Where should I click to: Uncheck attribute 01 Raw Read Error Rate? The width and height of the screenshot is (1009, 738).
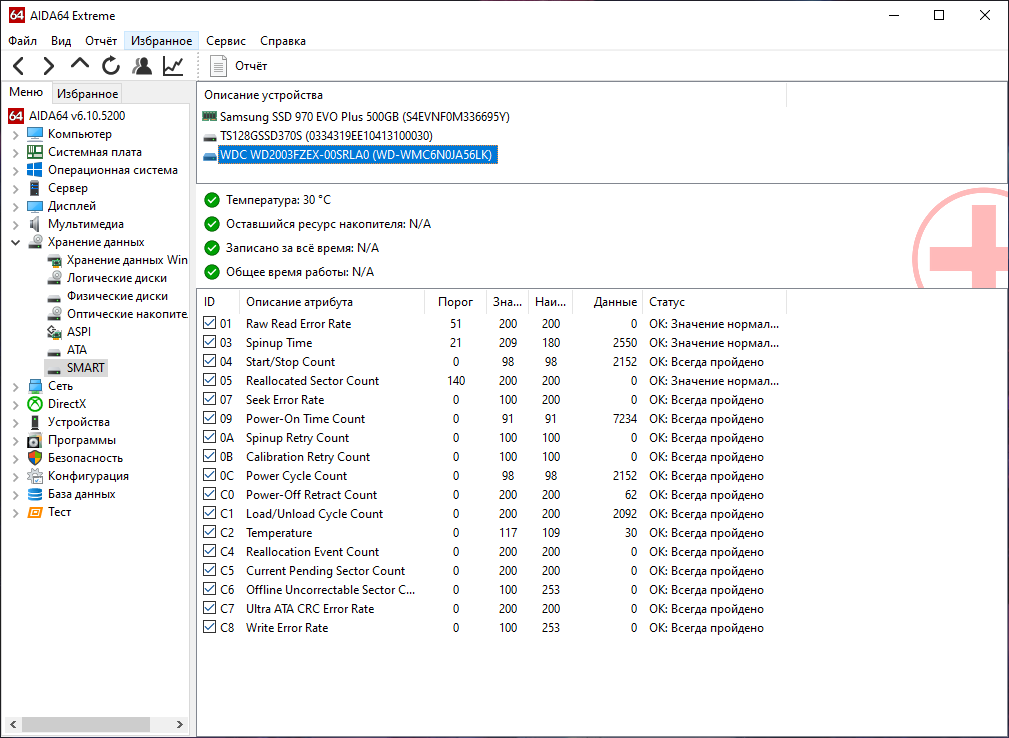(x=209, y=323)
